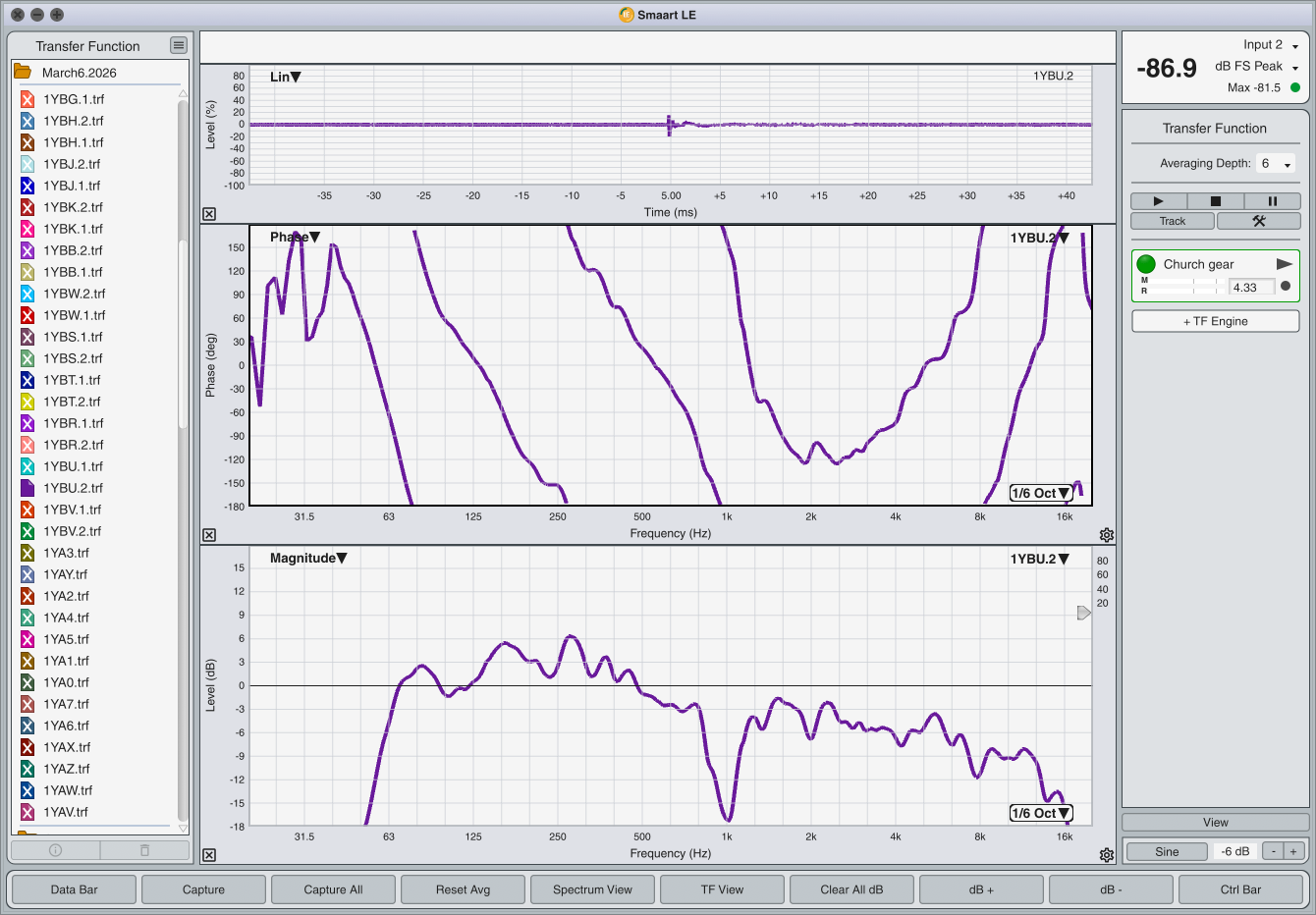Image resolution: width=1316 pixels, height=915 pixels.
Task: Close the phase plot pane checkbox
Action: pyautogui.click(x=209, y=535)
